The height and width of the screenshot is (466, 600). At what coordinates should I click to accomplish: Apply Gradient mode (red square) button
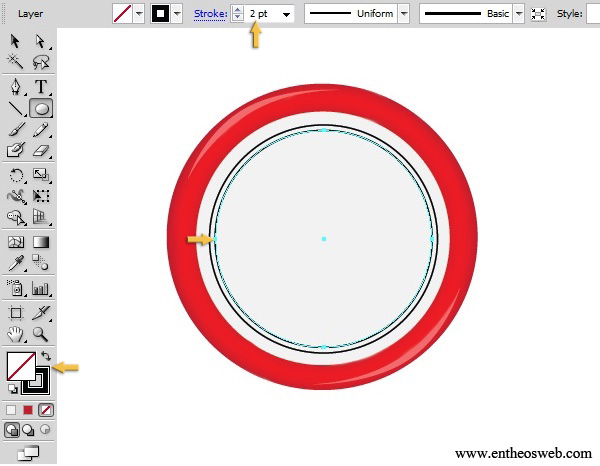coord(28,410)
